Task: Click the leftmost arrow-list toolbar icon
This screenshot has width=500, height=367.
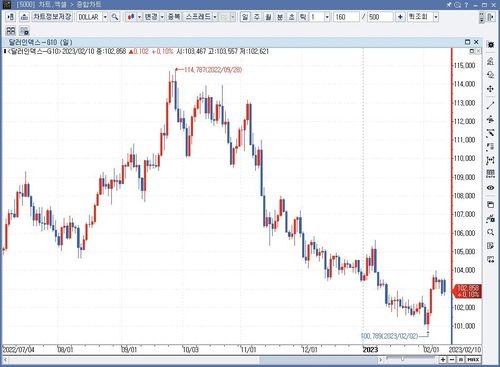Action: 11,17
